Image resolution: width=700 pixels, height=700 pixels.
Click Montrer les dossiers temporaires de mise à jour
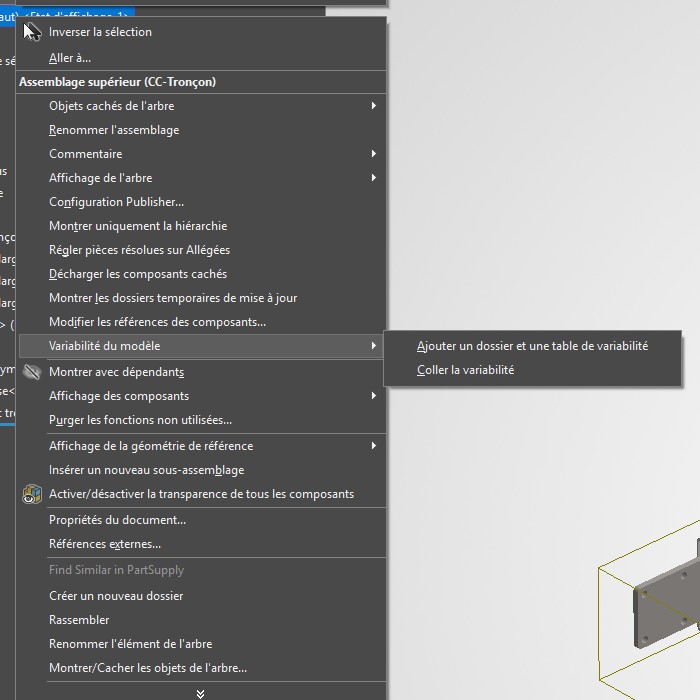[173, 298]
